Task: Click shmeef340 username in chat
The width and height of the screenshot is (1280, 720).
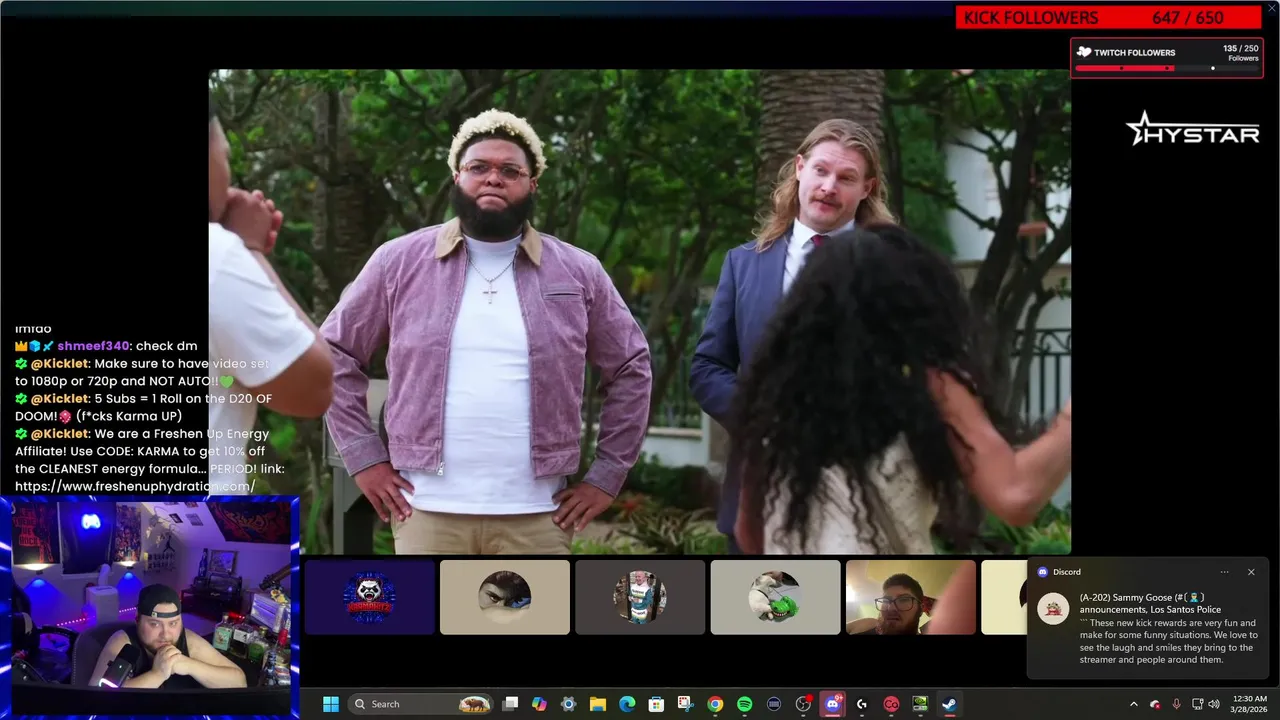Action: [93, 346]
